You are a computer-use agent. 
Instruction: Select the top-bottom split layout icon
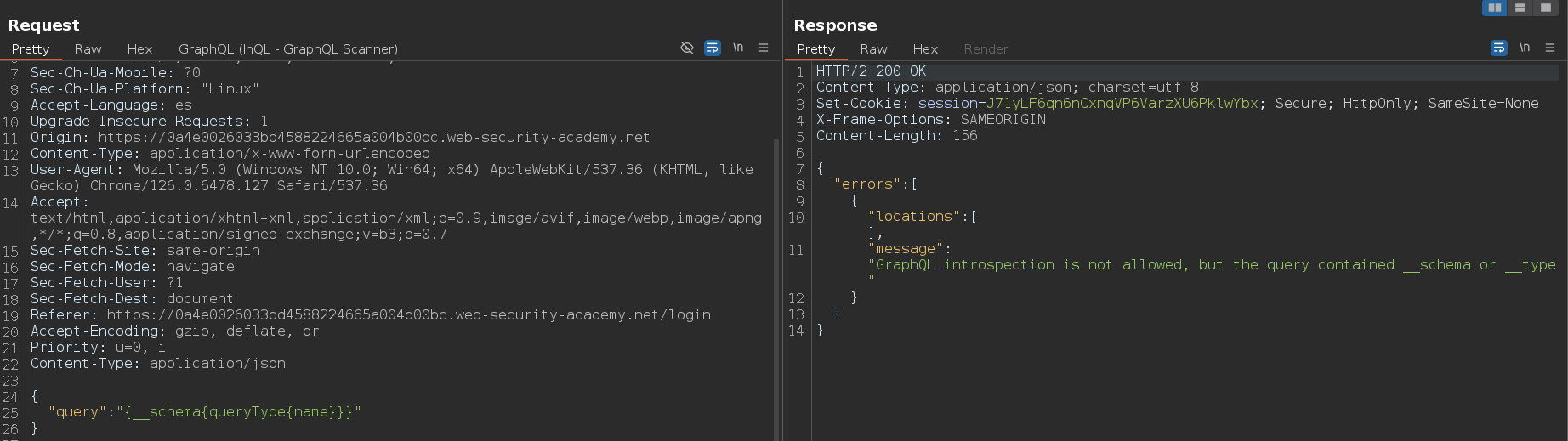(x=1520, y=8)
